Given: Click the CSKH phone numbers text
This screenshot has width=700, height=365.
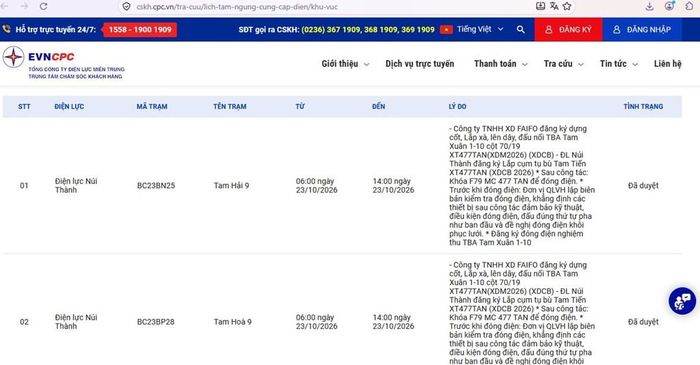Looking at the screenshot, I should [x=368, y=29].
